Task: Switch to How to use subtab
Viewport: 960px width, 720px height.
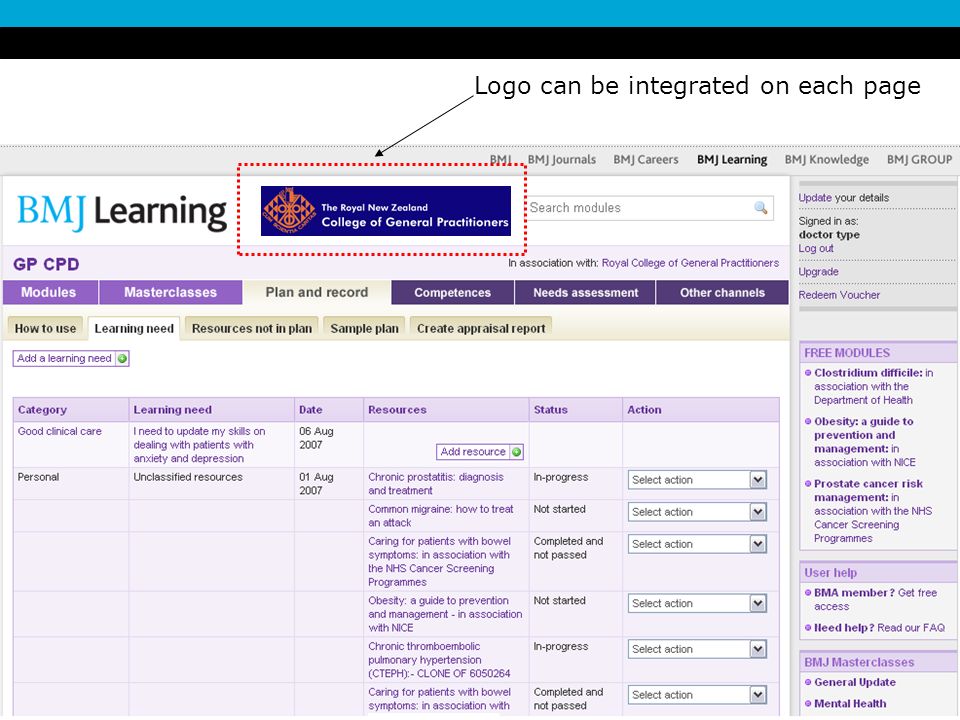Action: (x=45, y=328)
